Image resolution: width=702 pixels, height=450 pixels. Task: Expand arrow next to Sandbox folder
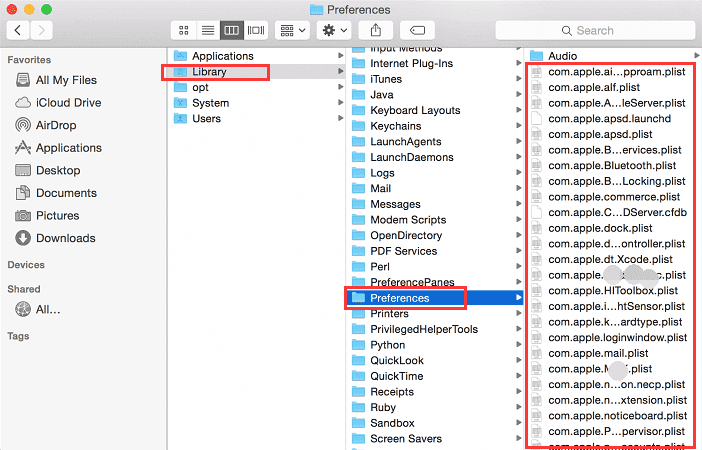point(518,423)
